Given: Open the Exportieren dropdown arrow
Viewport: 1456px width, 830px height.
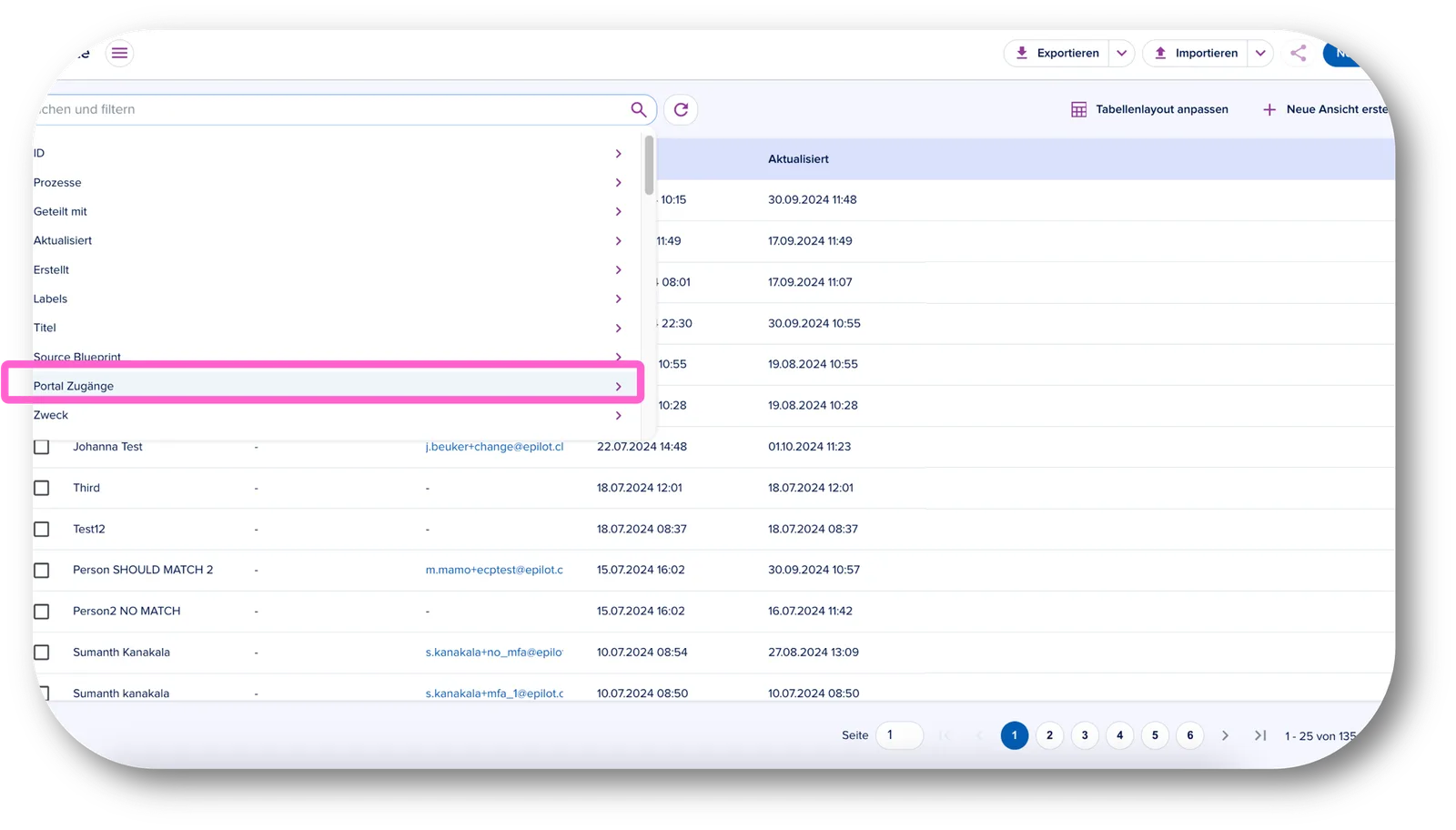Looking at the screenshot, I should point(1122,53).
